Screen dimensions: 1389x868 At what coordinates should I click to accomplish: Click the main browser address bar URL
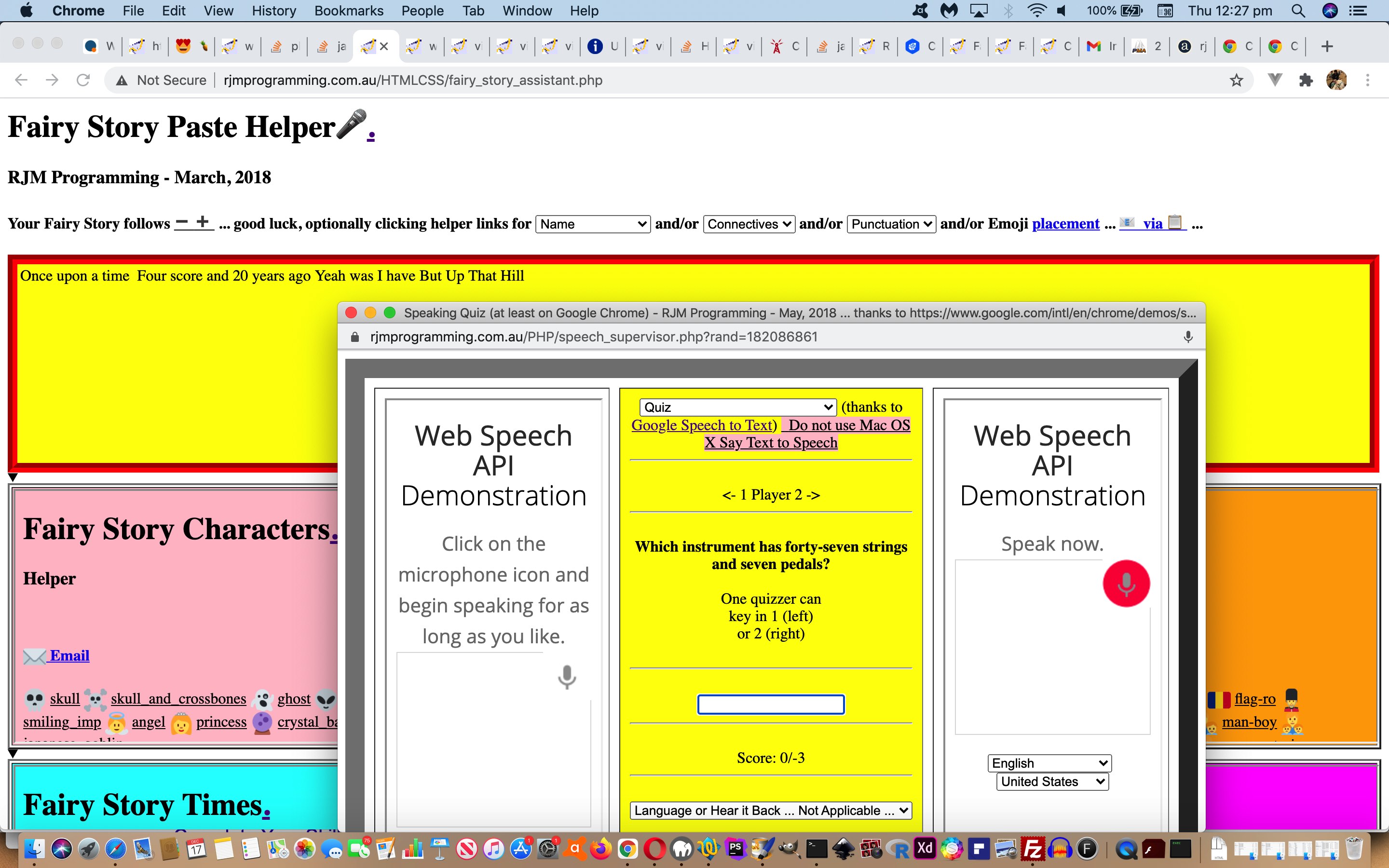(x=413, y=81)
